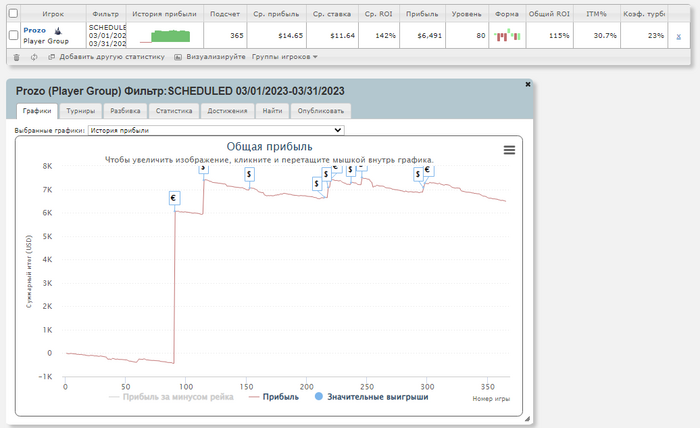Select the Найти tab
The height and width of the screenshot is (428, 700).
point(272,111)
